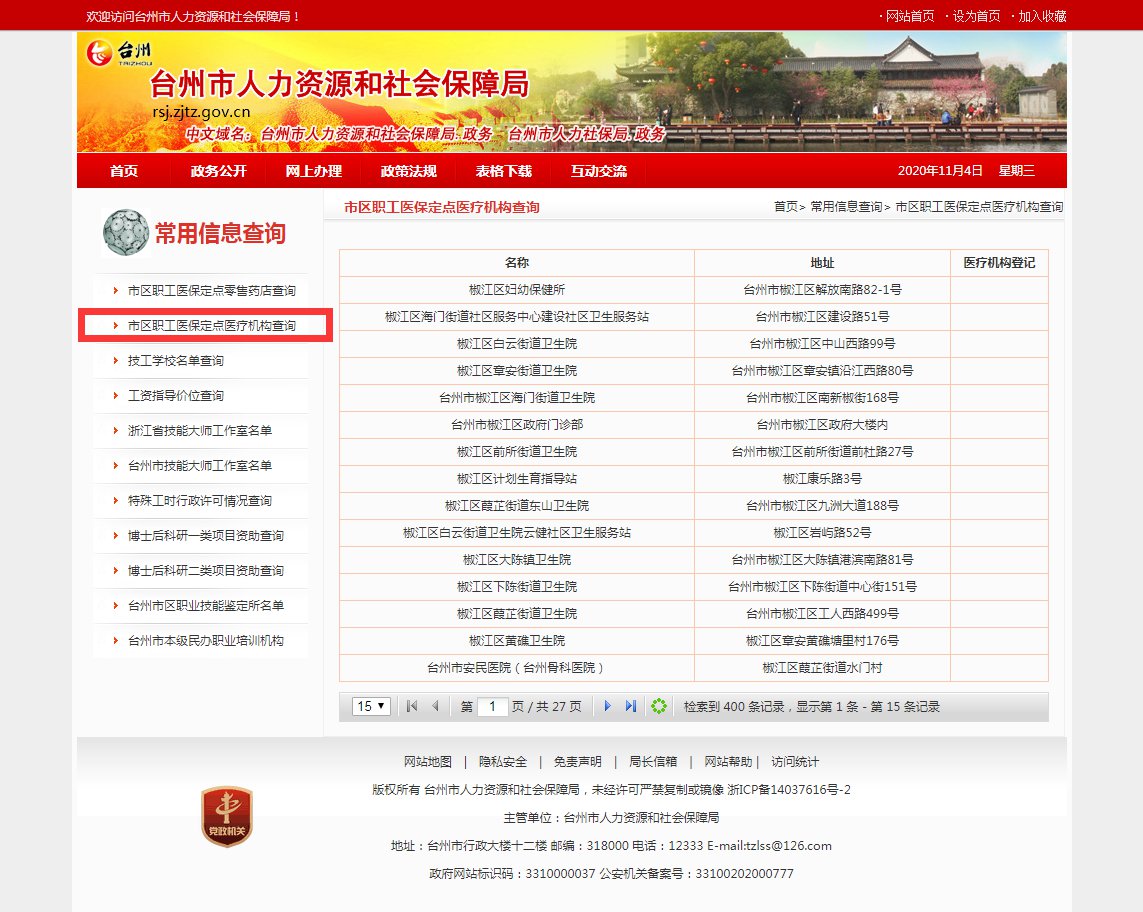Select 表格下载 in the navigation bar
The image size is (1143, 912).
pyautogui.click(x=503, y=171)
